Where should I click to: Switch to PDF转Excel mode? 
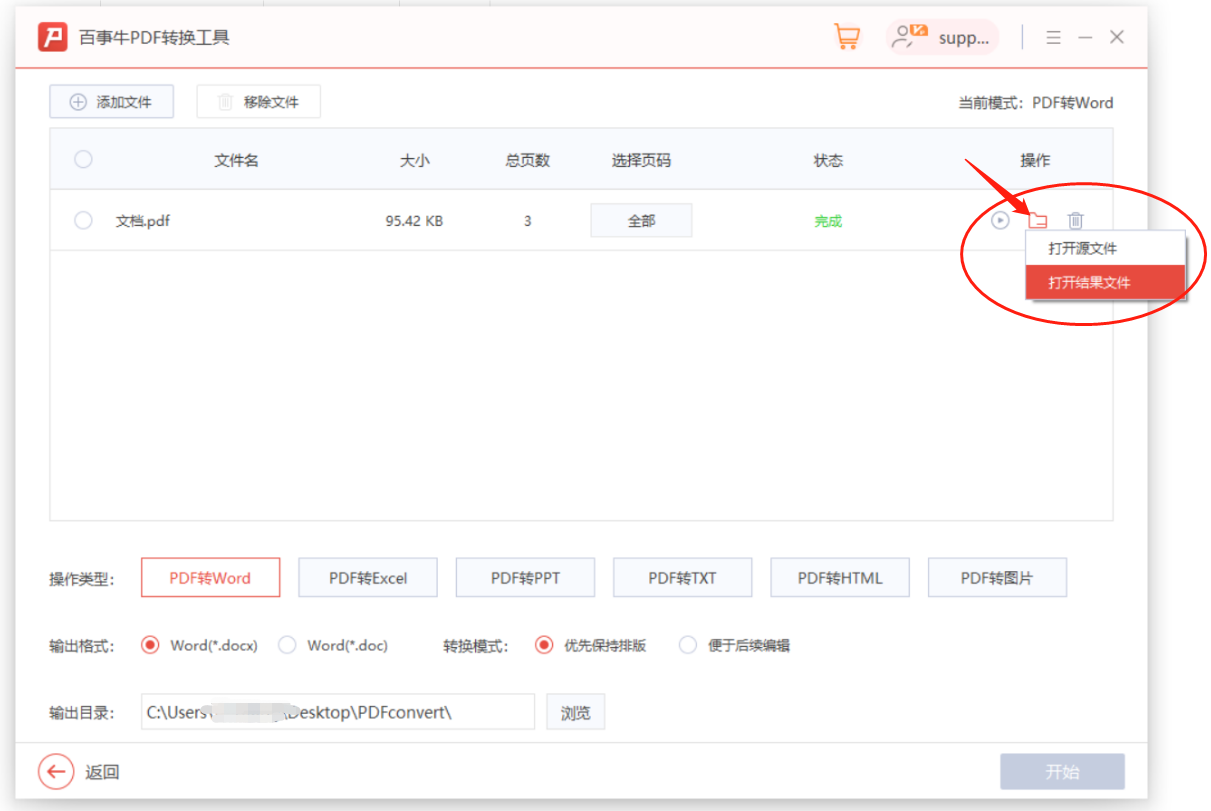coord(367,577)
